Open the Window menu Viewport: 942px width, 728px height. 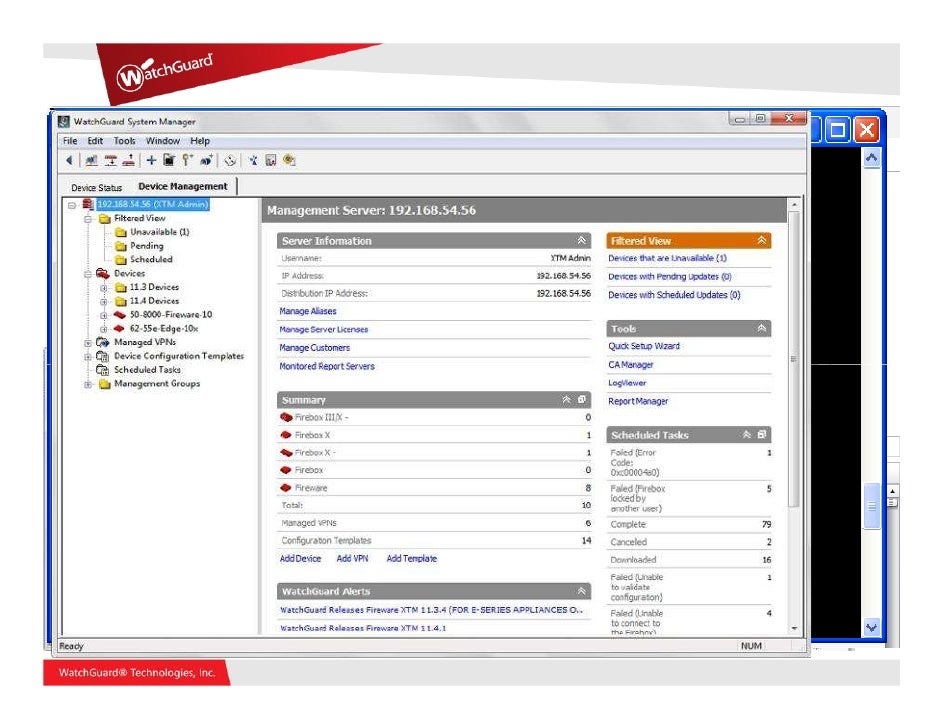coord(163,141)
